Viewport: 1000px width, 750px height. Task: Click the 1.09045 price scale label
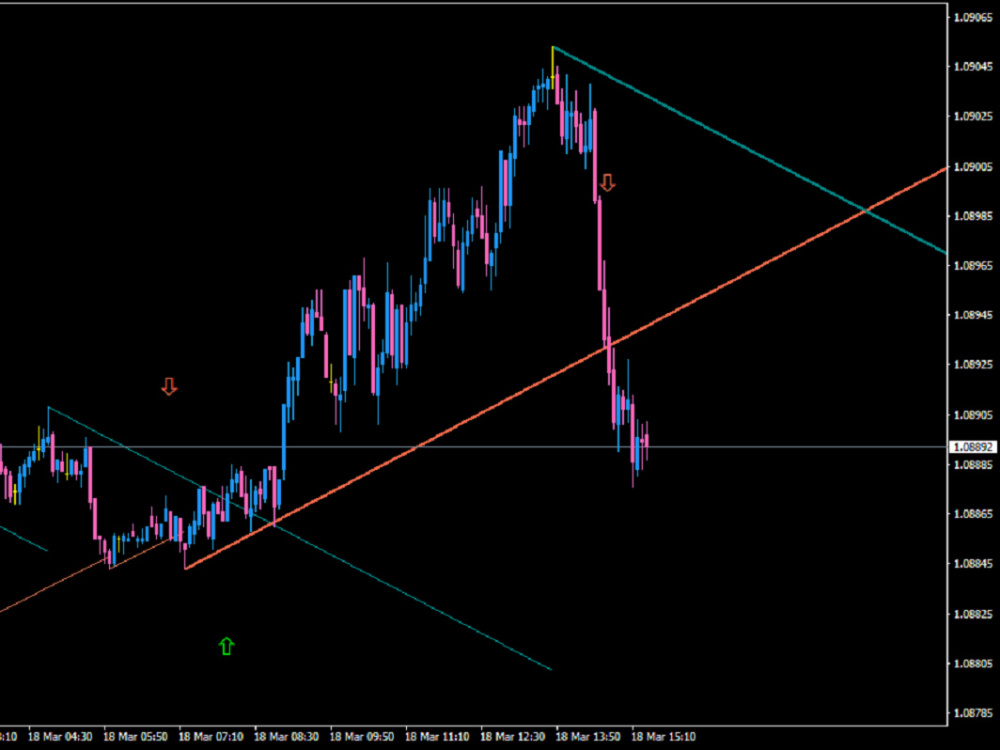click(x=973, y=66)
